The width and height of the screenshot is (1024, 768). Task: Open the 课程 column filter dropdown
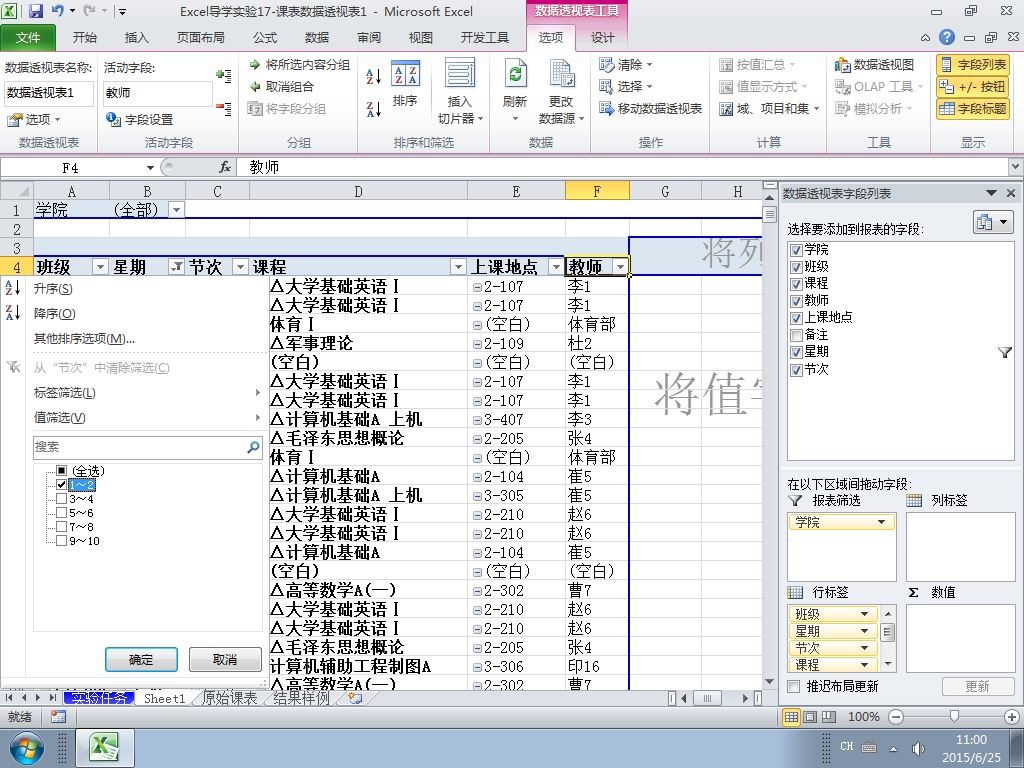458,266
